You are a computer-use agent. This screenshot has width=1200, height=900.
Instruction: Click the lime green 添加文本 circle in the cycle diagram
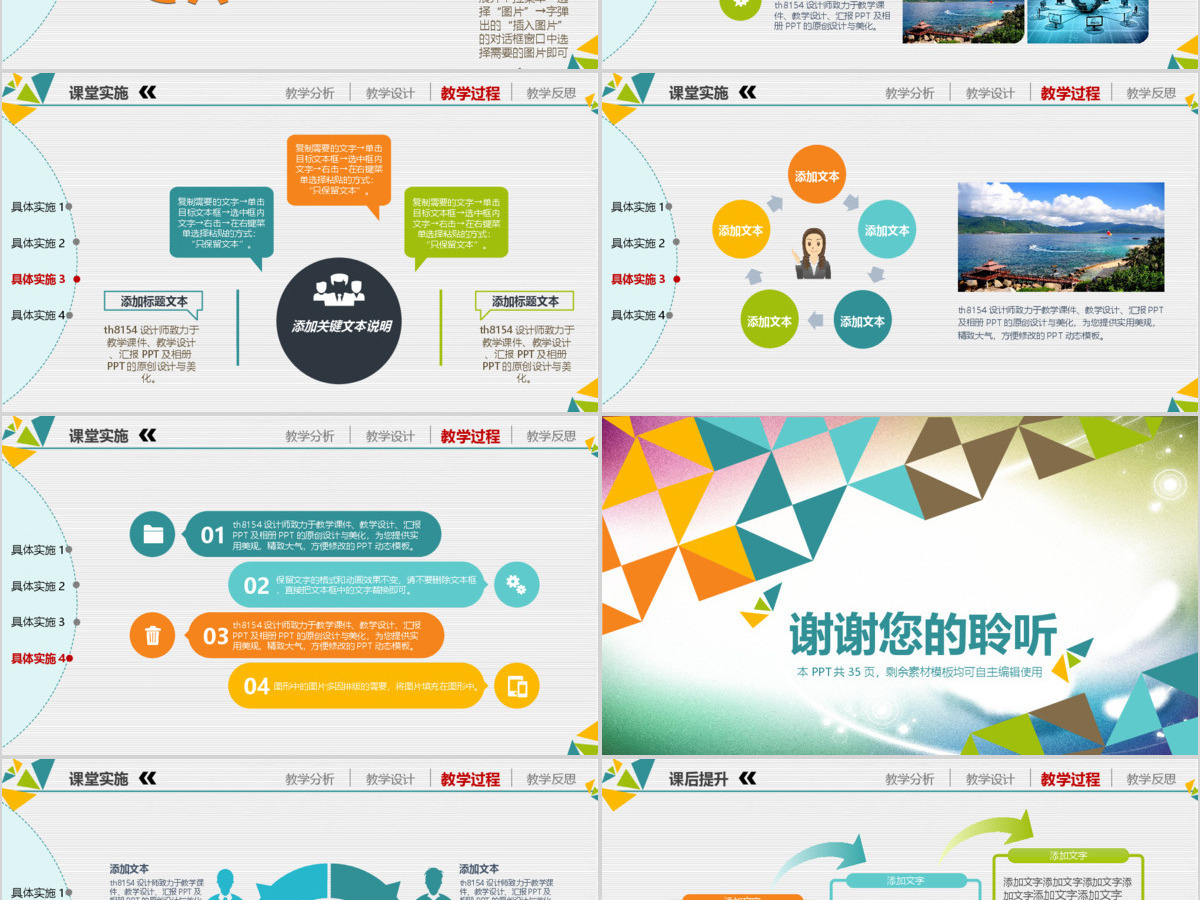769,321
